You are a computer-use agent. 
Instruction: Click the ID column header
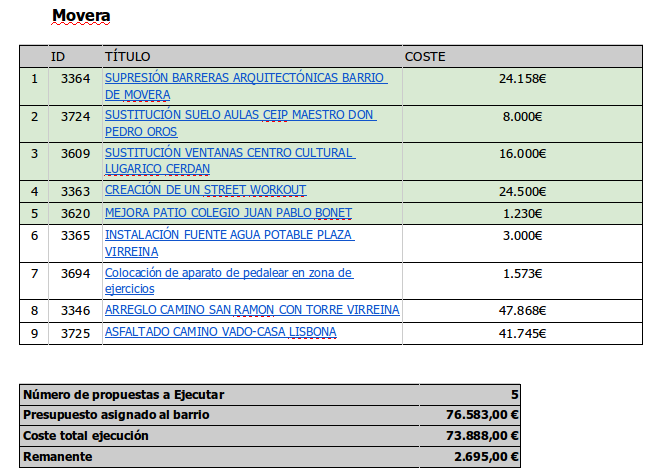(x=58, y=57)
